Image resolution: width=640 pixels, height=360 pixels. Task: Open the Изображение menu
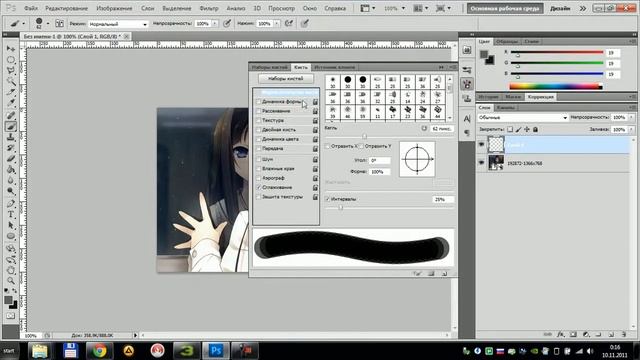114,8
